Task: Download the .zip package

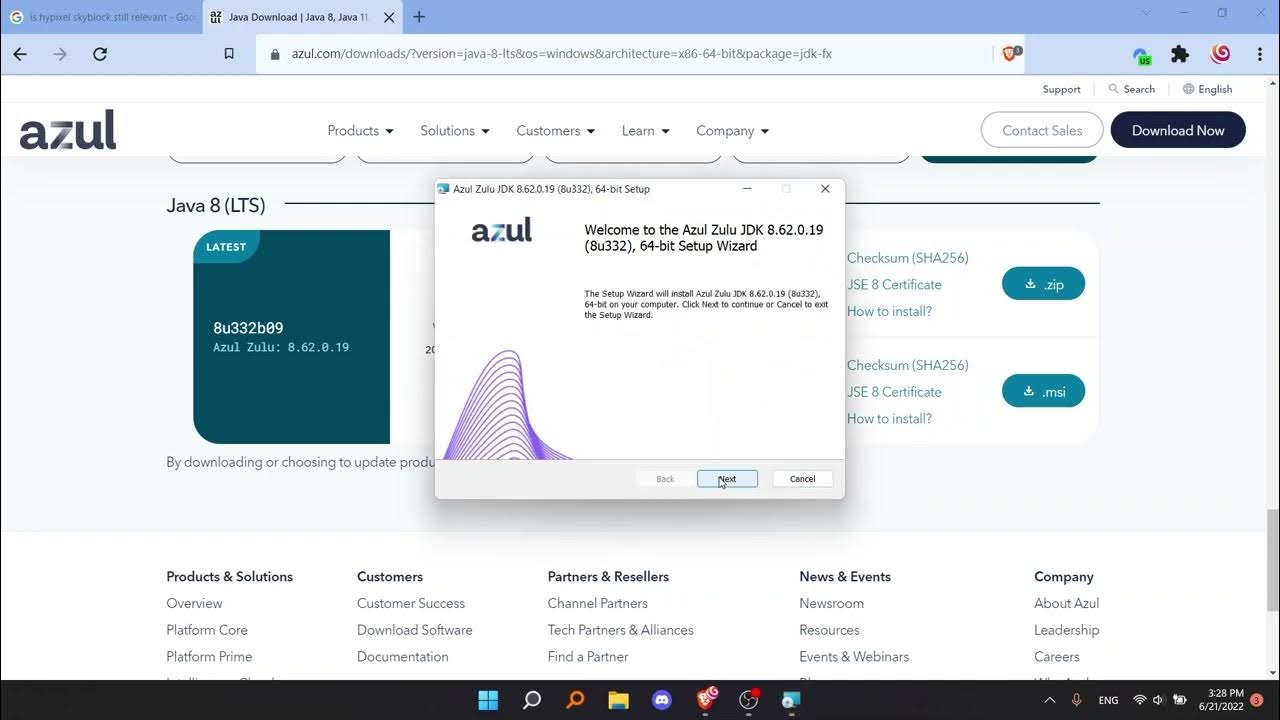Action: pyautogui.click(x=1043, y=284)
